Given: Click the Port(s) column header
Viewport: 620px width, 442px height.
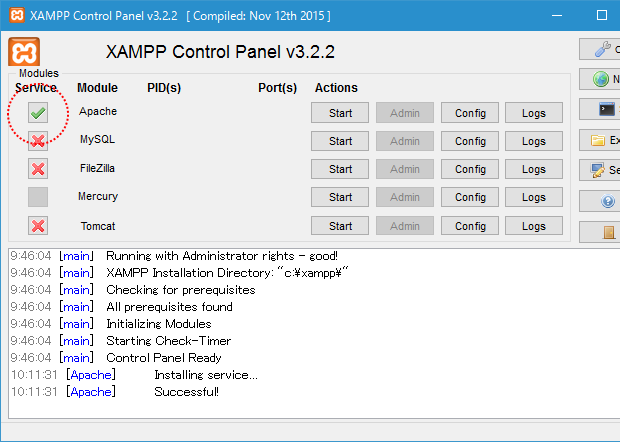Looking at the screenshot, I should [278, 88].
